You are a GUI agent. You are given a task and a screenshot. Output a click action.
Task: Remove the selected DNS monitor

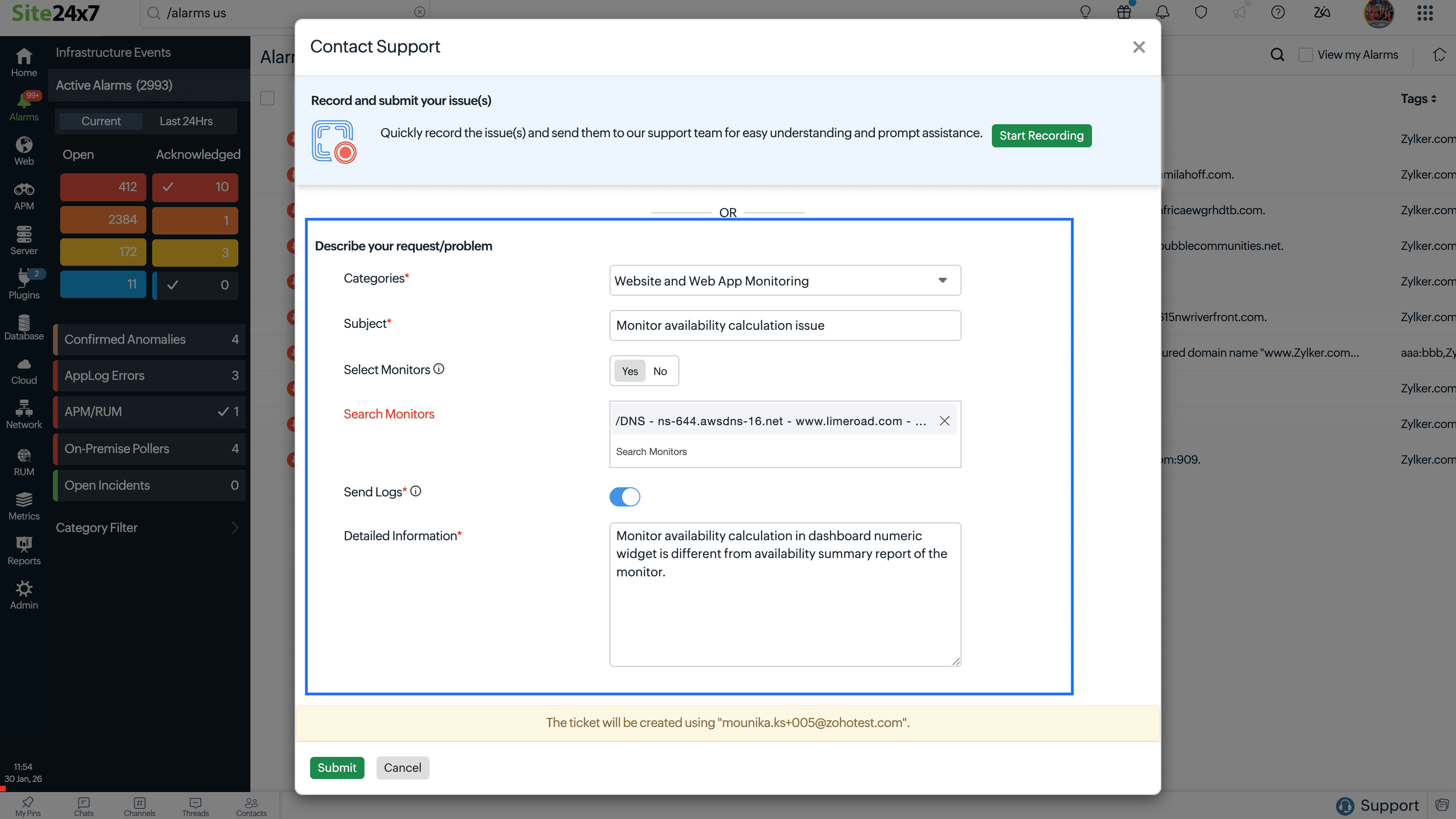click(x=944, y=420)
